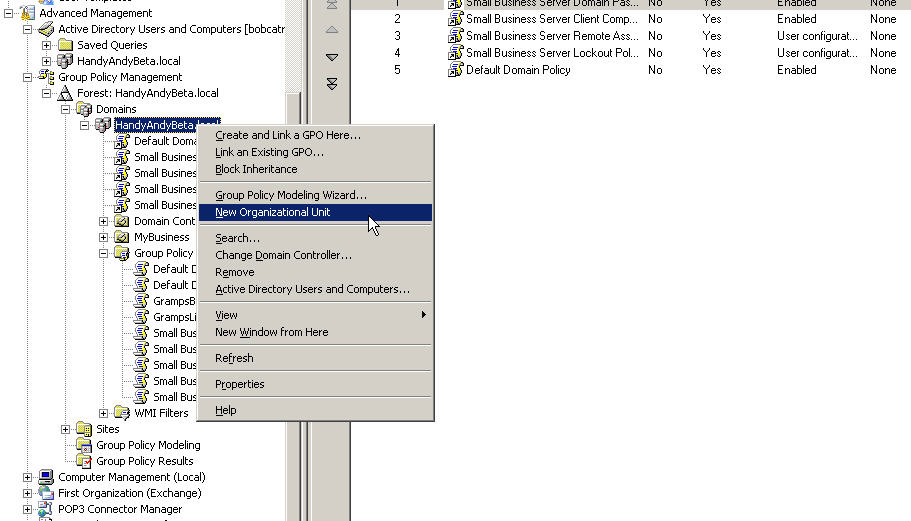Click Help in the context menu
The width and height of the screenshot is (911, 521).
tap(315, 410)
